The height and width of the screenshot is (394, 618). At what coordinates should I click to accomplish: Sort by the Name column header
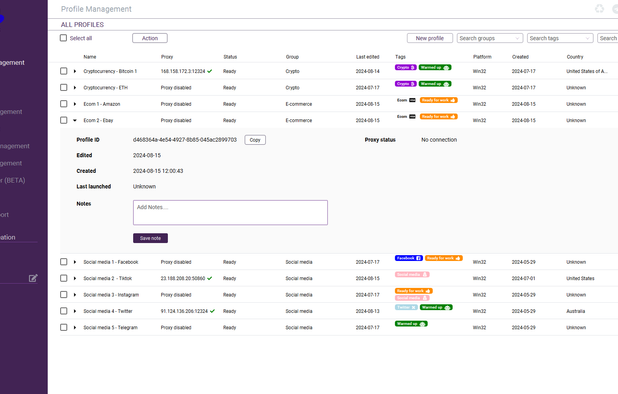click(x=90, y=57)
